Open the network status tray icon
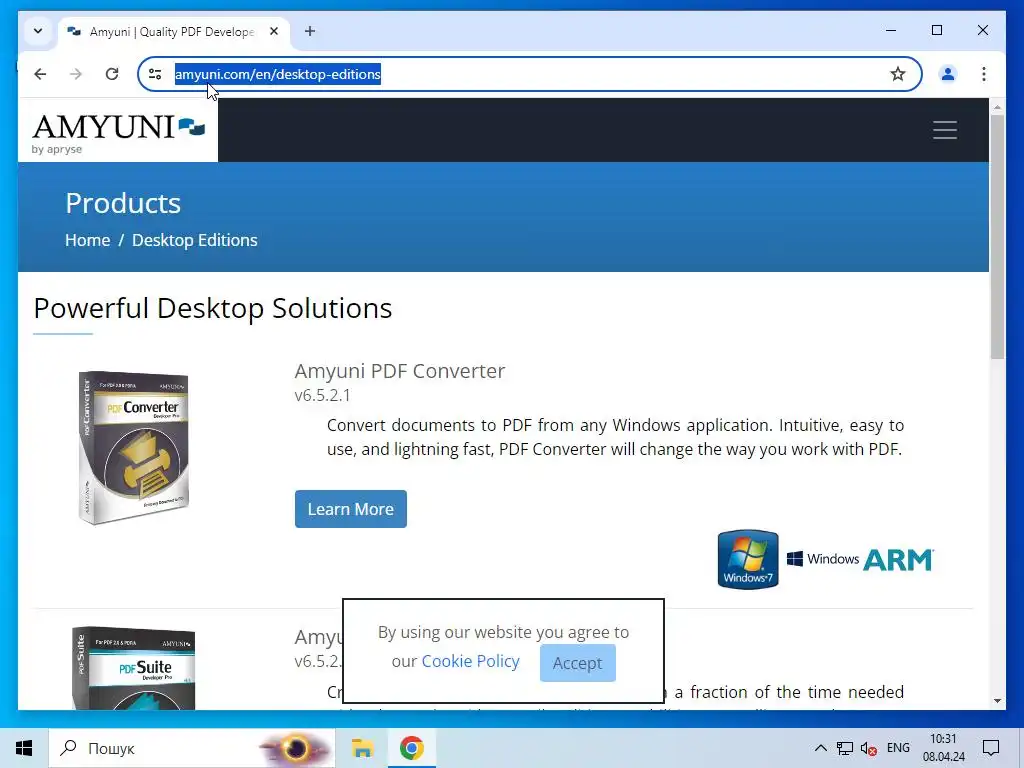The image size is (1024, 768). pyautogui.click(x=845, y=748)
